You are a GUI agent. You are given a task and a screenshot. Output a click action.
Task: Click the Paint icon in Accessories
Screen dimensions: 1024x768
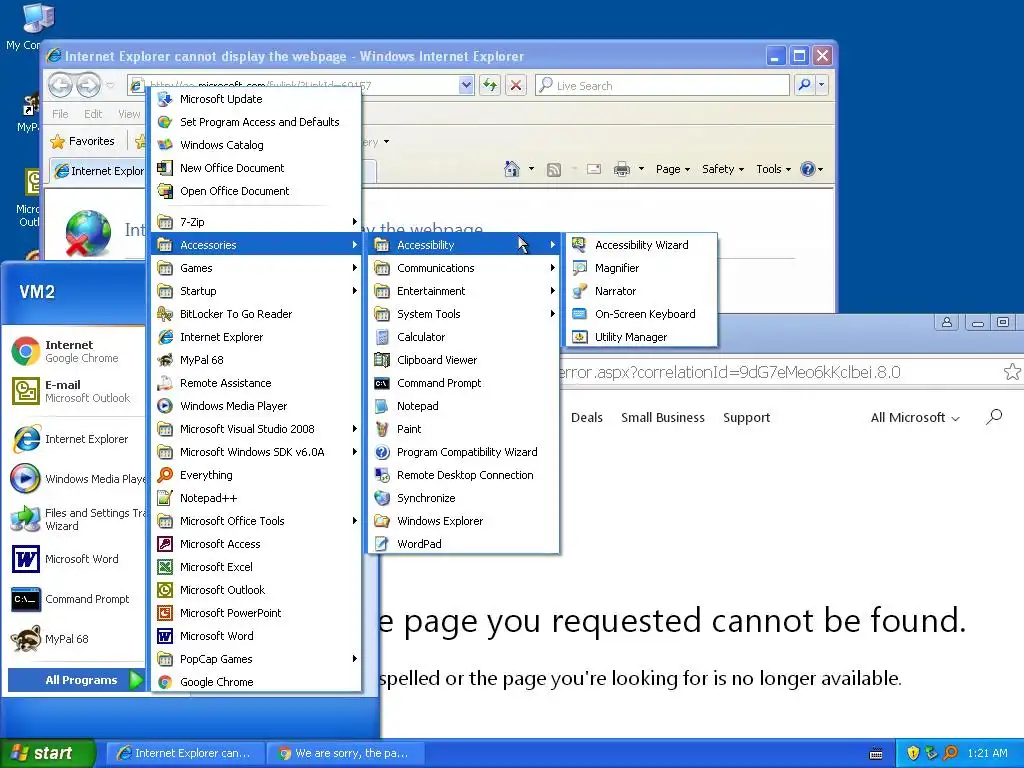[382, 429]
